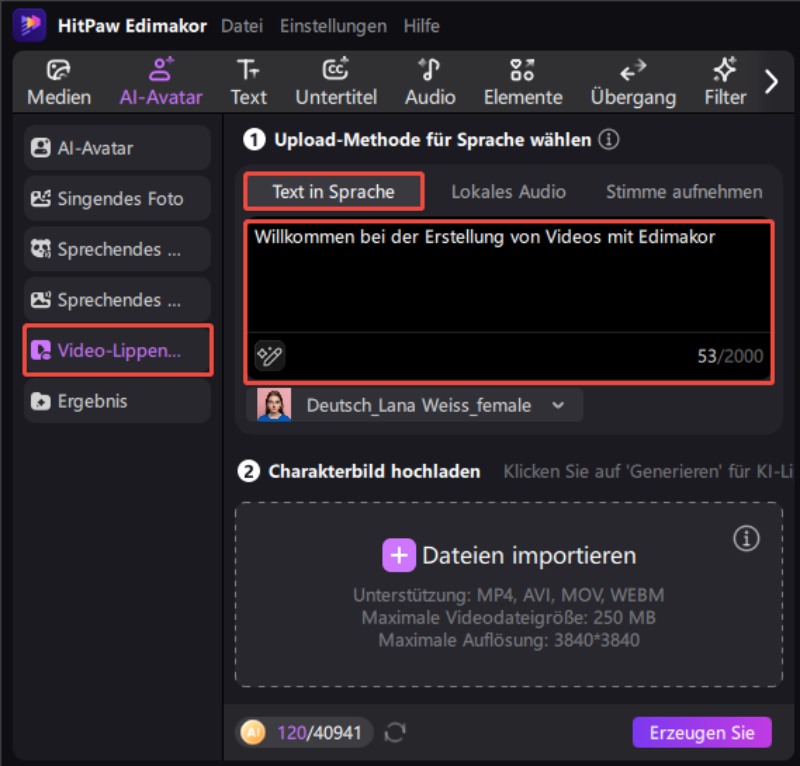Switch to Lokales Audio tab
This screenshot has height=766, width=800.
[x=508, y=192]
